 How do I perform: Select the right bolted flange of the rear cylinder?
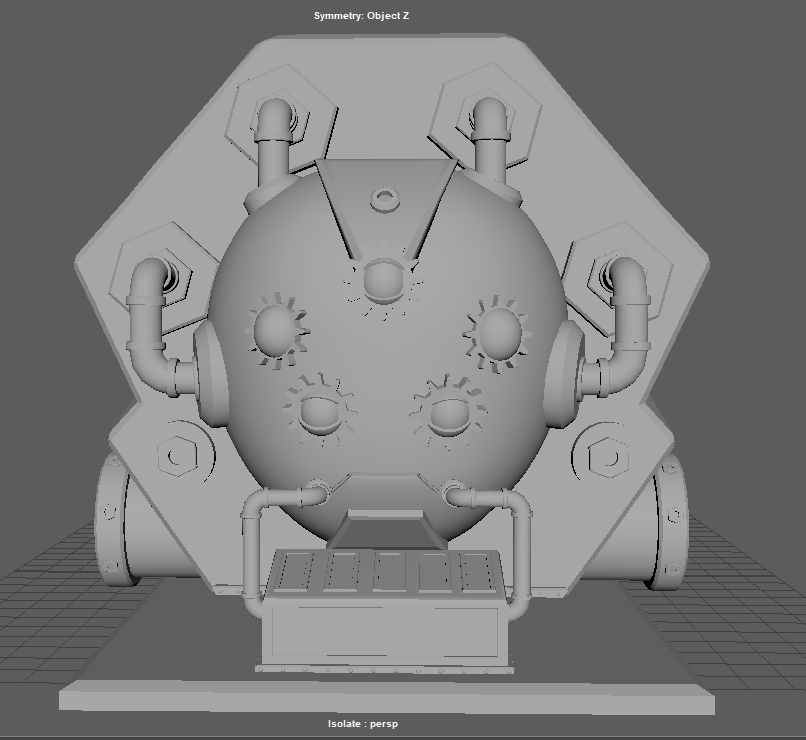click(x=672, y=522)
